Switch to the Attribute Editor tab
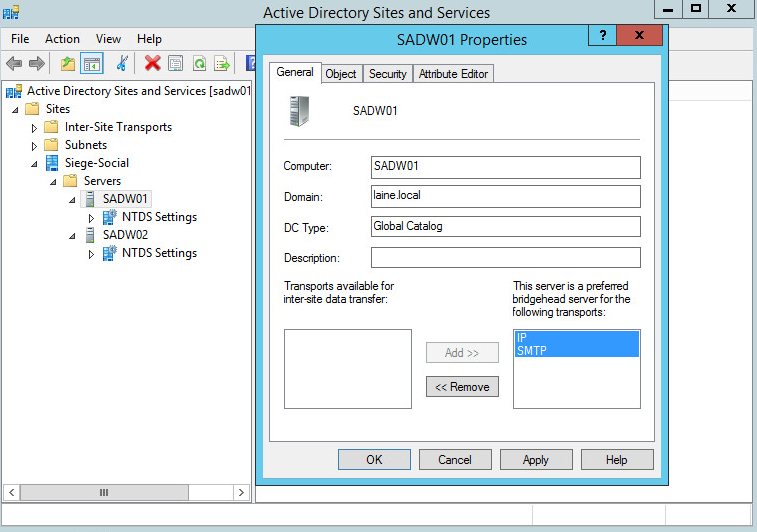The height and width of the screenshot is (532, 757). pyautogui.click(x=453, y=74)
